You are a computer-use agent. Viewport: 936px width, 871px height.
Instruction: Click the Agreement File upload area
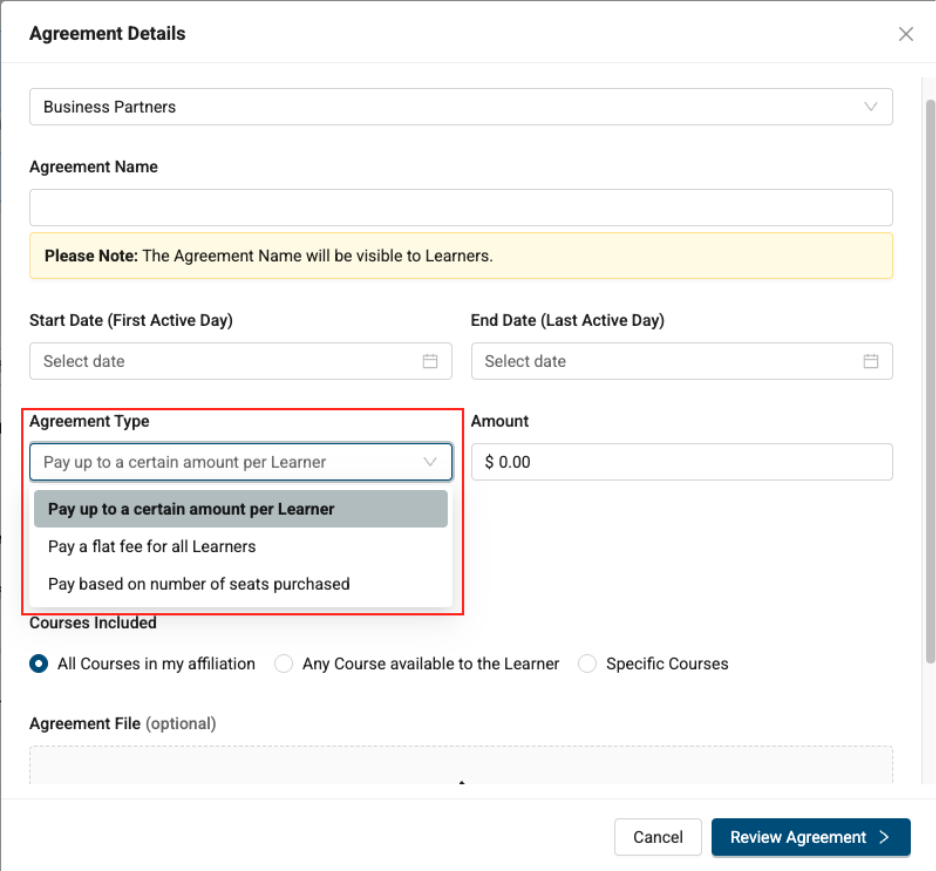click(461, 765)
